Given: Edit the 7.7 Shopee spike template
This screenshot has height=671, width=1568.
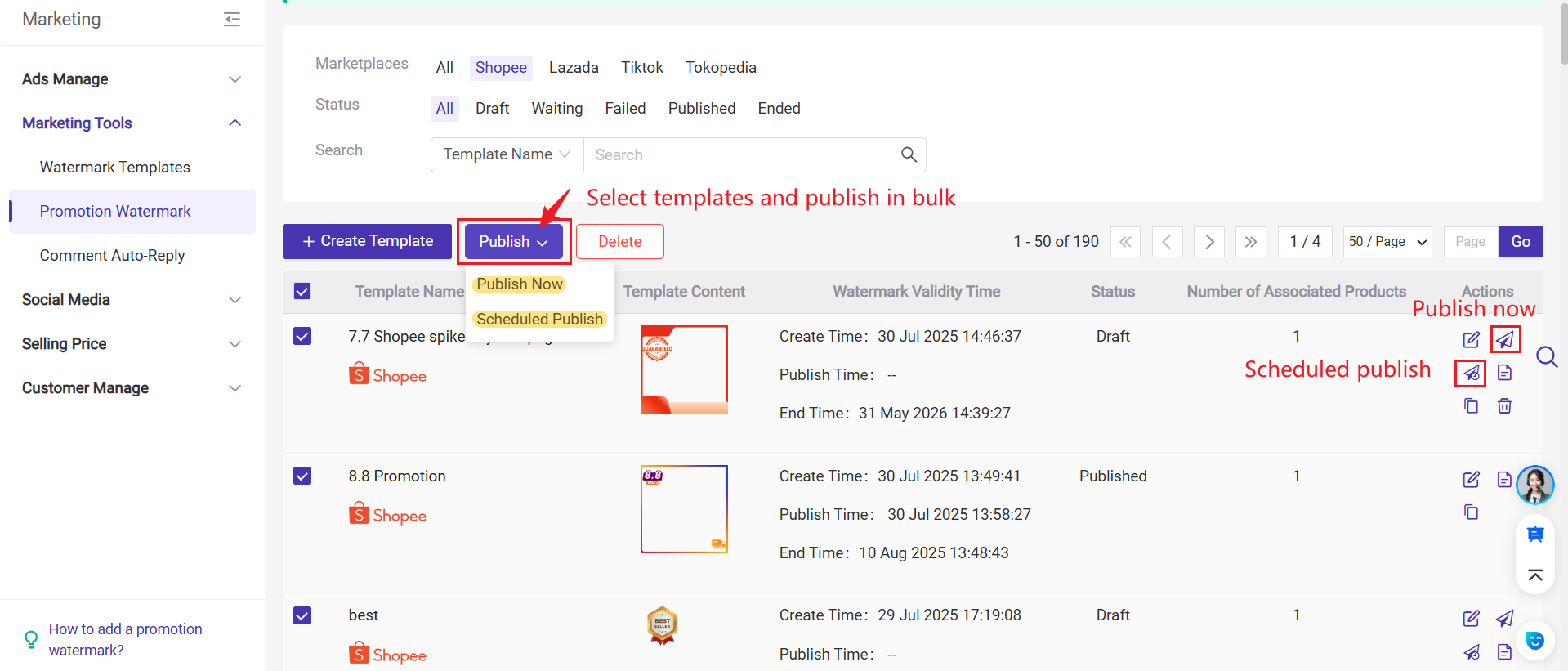Looking at the screenshot, I should tap(1471, 339).
